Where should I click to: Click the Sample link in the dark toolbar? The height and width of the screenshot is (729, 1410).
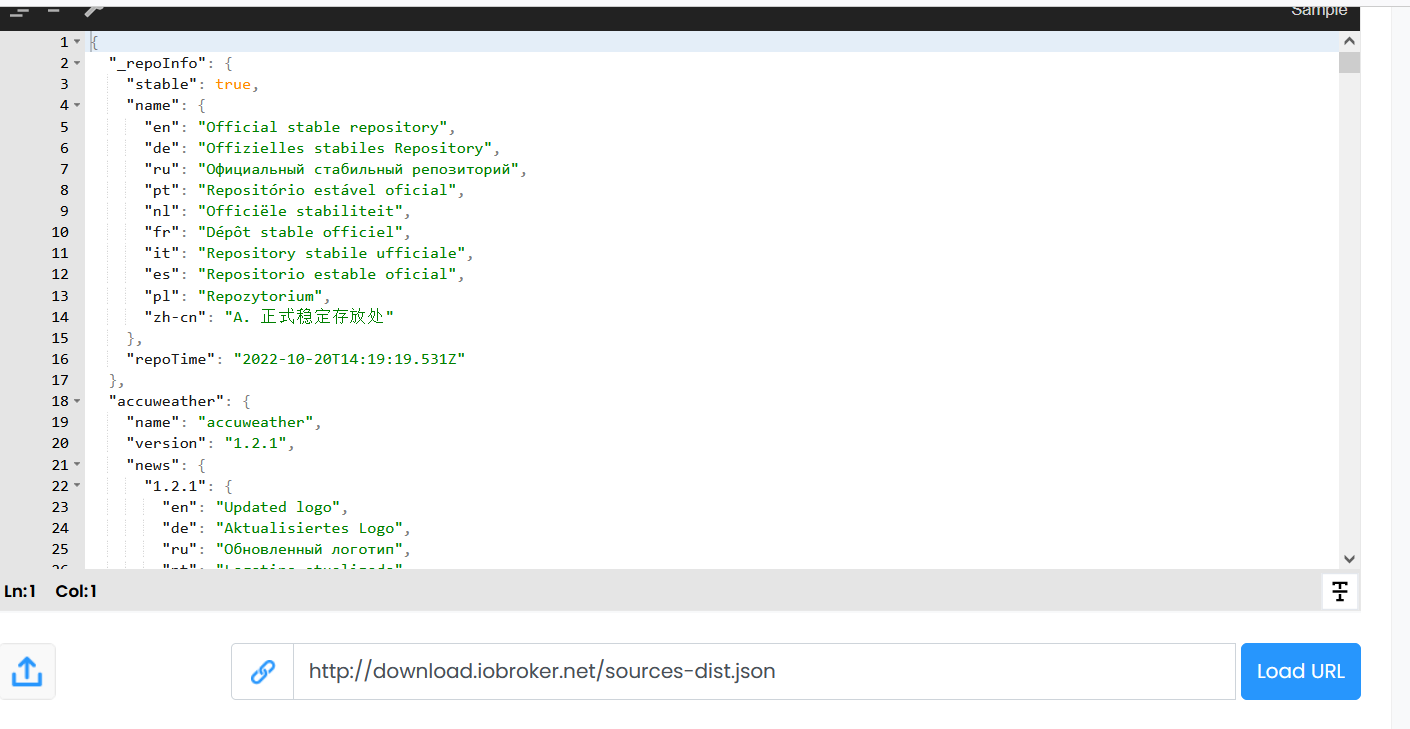(1319, 11)
